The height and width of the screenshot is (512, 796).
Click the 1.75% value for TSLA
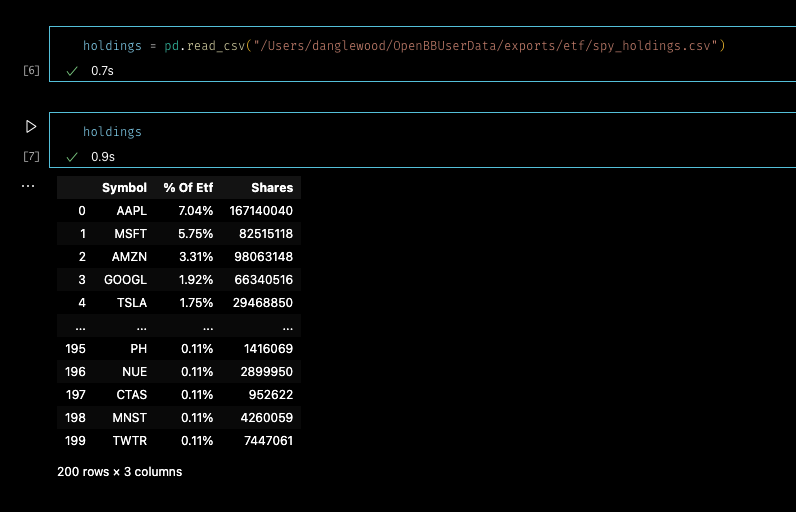pos(196,303)
